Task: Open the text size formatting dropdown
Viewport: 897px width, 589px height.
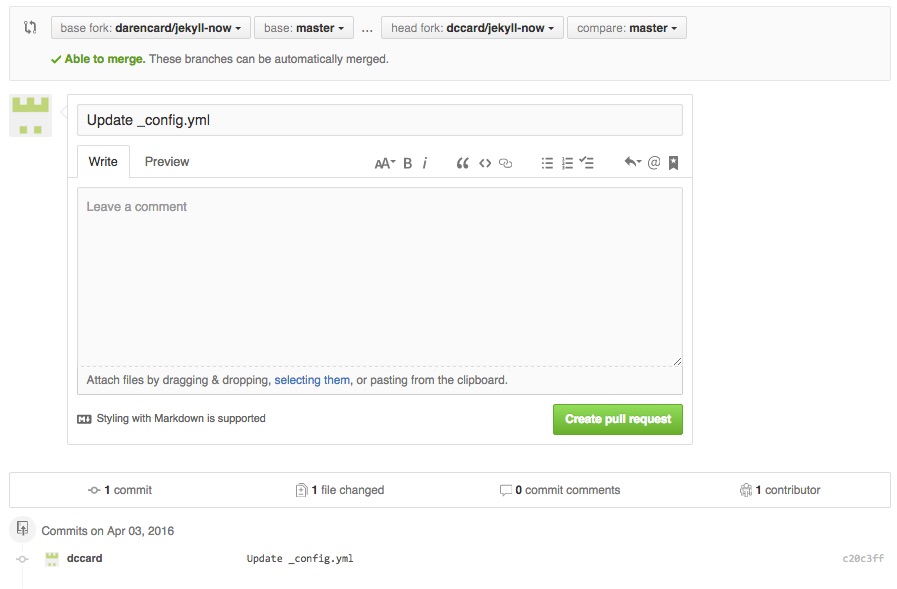Action: point(385,162)
